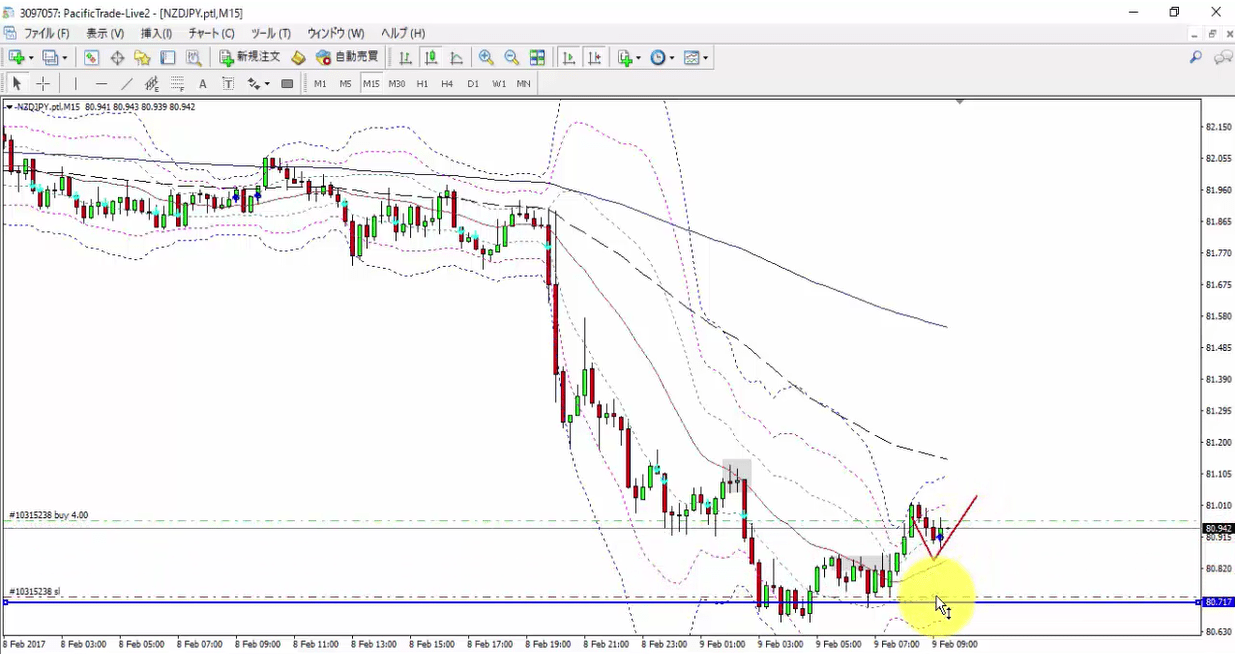The width and height of the screenshot is (1235, 654).
Task: Expand the periods clock dropdown arrow
Action: [x=672, y=58]
